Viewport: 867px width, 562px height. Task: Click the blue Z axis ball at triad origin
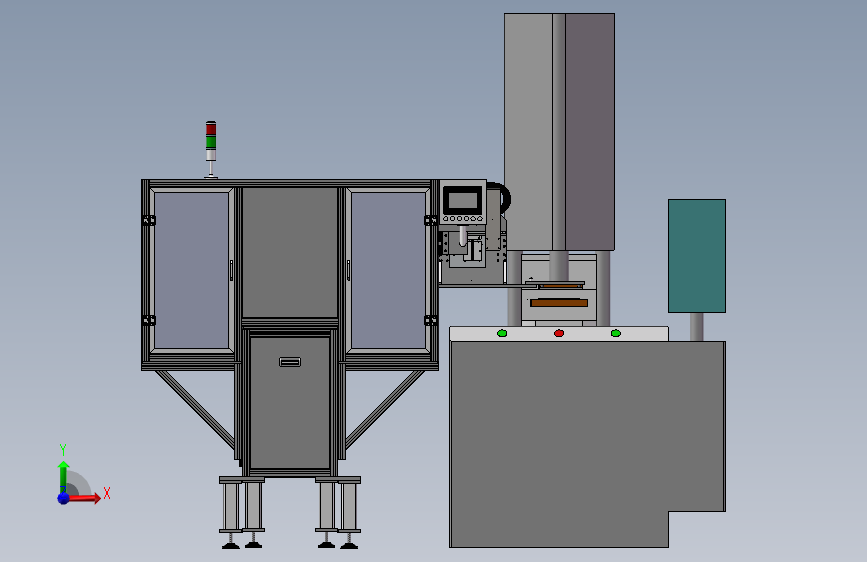coord(64,498)
